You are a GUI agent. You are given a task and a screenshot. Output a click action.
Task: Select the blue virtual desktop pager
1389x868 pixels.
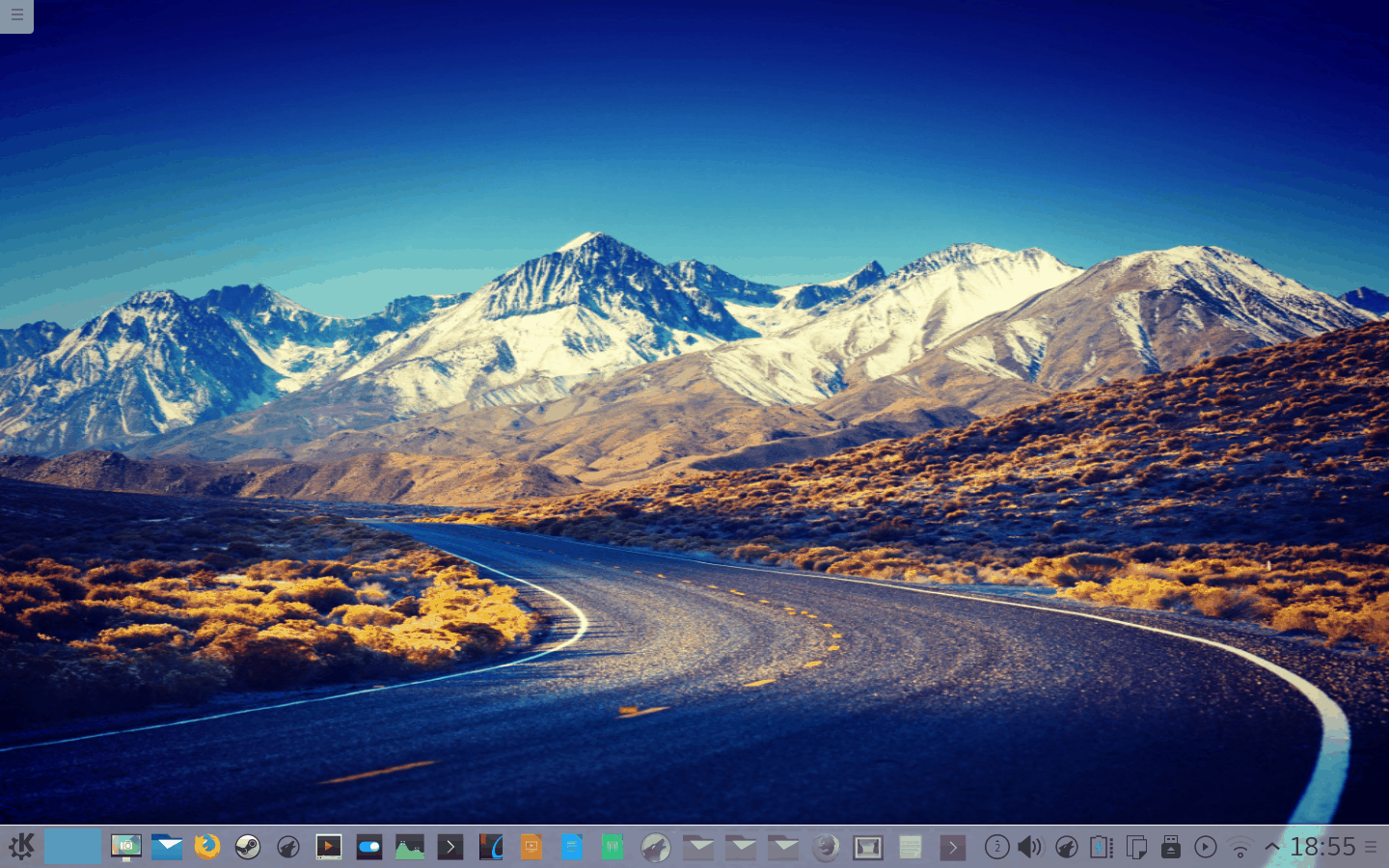click(72, 847)
